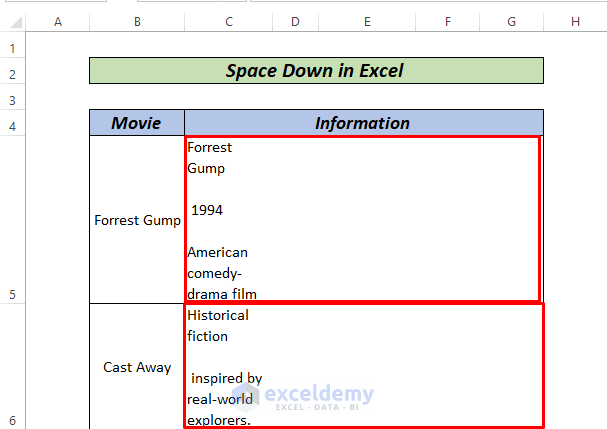Click the 'Forrest Gump' movie name cell

click(137, 220)
